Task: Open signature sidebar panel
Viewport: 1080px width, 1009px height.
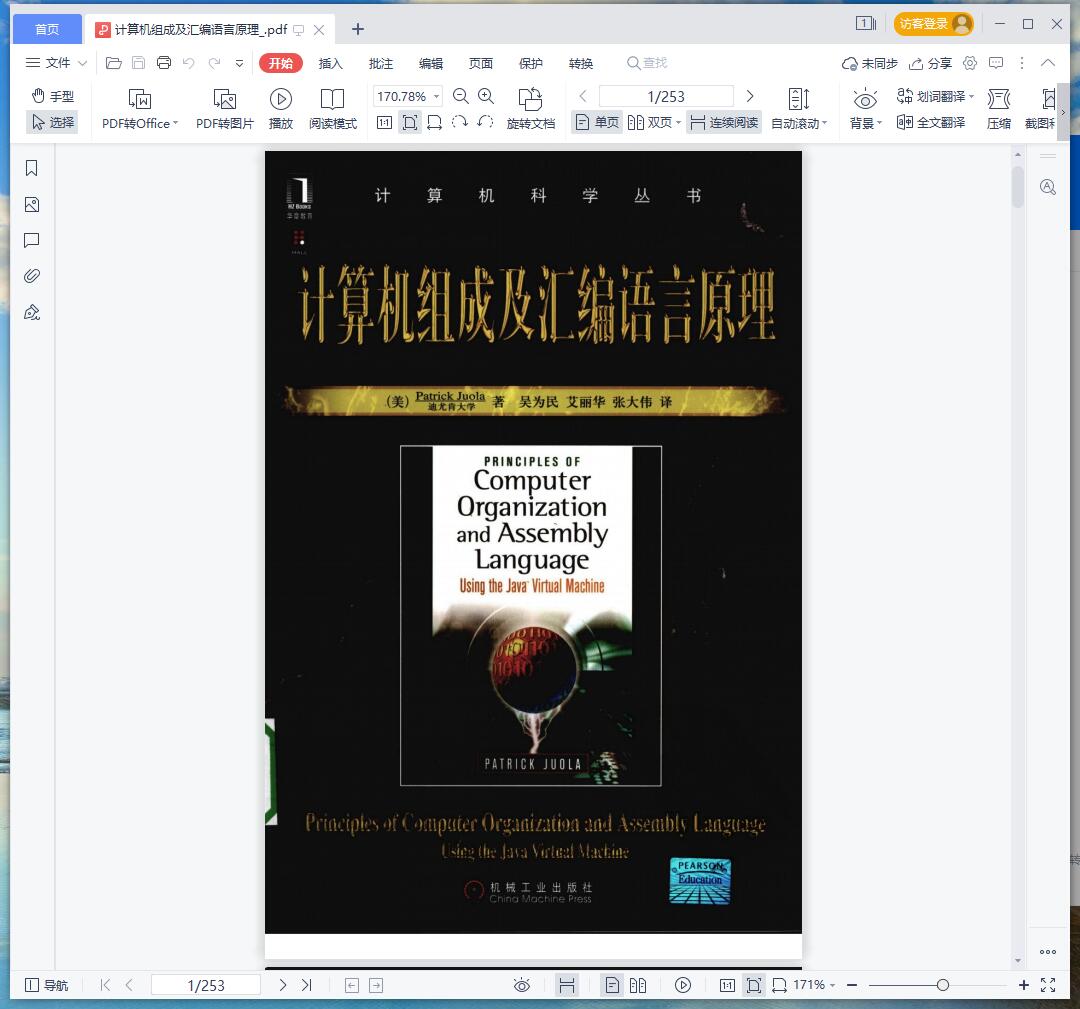Action: [x=32, y=313]
